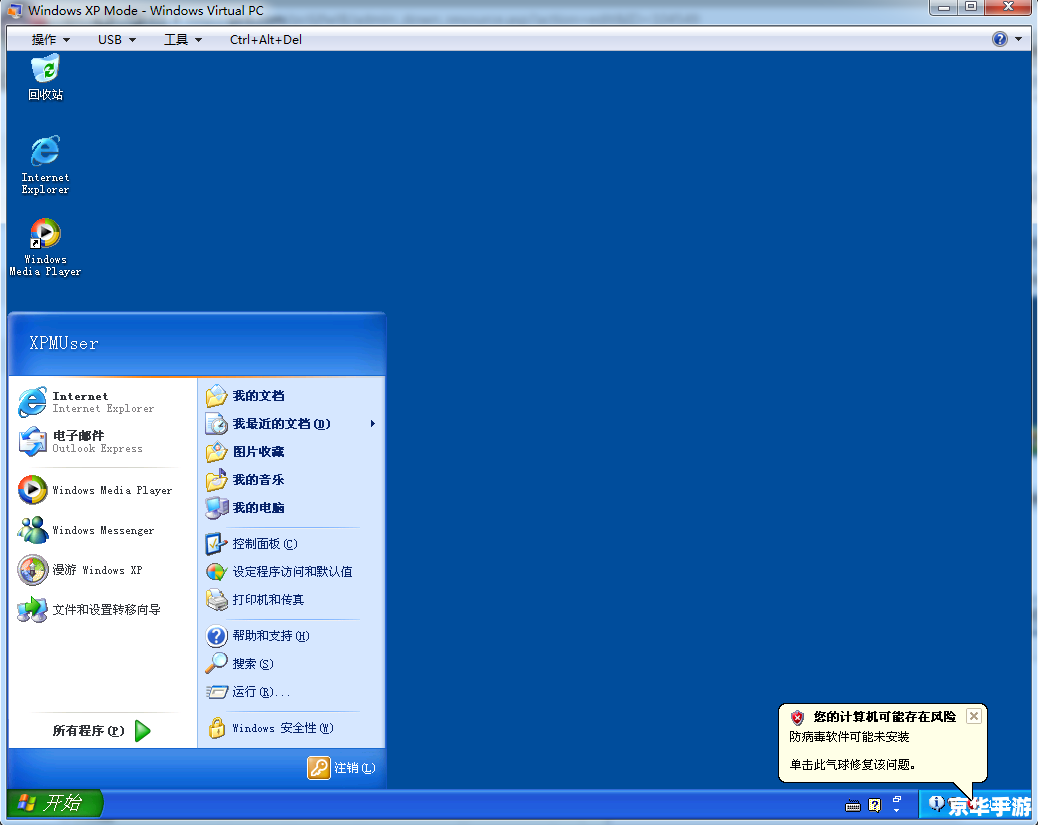Open the 工具 dropdown menu

point(183,40)
